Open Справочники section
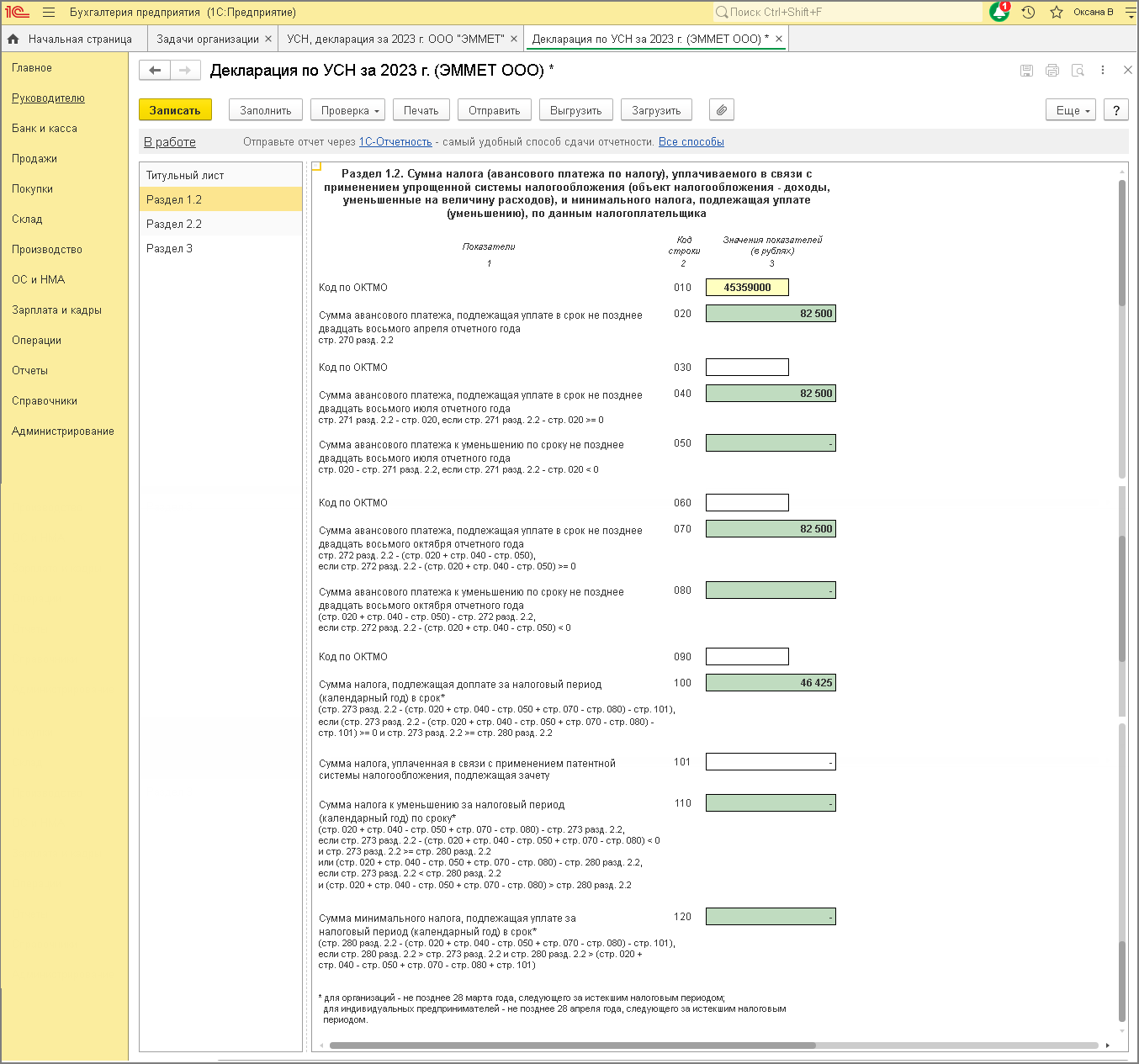This screenshot has height=1064, width=1139. [x=45, y=401]
